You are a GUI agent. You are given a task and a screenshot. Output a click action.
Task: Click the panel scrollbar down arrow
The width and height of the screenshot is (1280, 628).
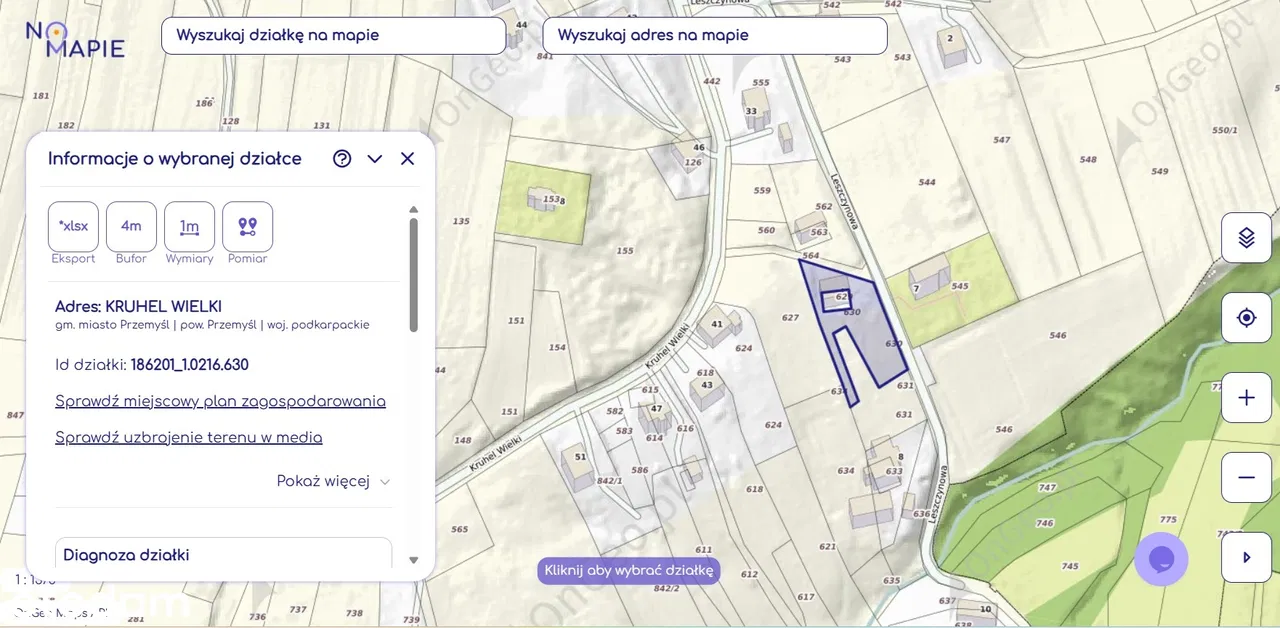(x=414, y=561)
